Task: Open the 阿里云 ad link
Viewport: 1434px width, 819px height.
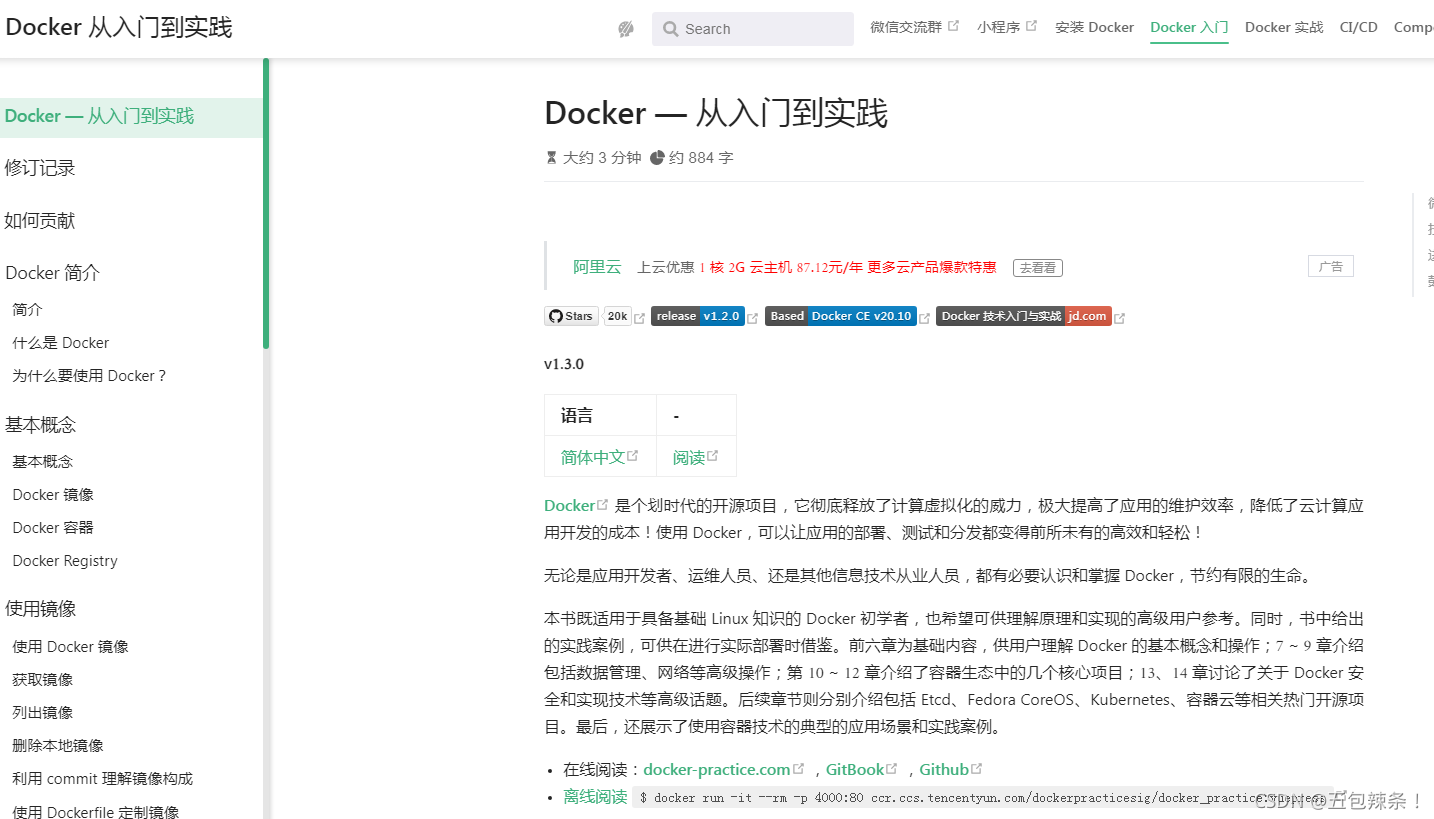Action: (597, 267)
